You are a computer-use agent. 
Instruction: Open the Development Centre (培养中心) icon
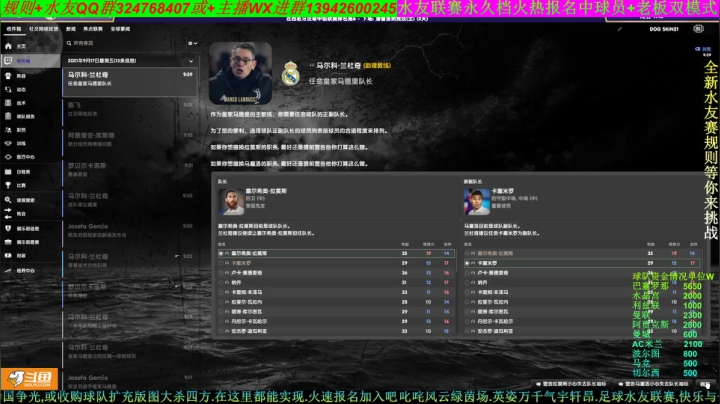click(8, 270)
